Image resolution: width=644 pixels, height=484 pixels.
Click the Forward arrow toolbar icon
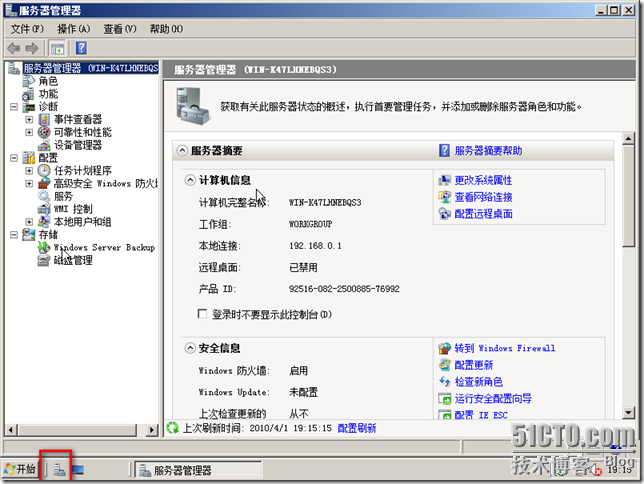pos(32,48)
